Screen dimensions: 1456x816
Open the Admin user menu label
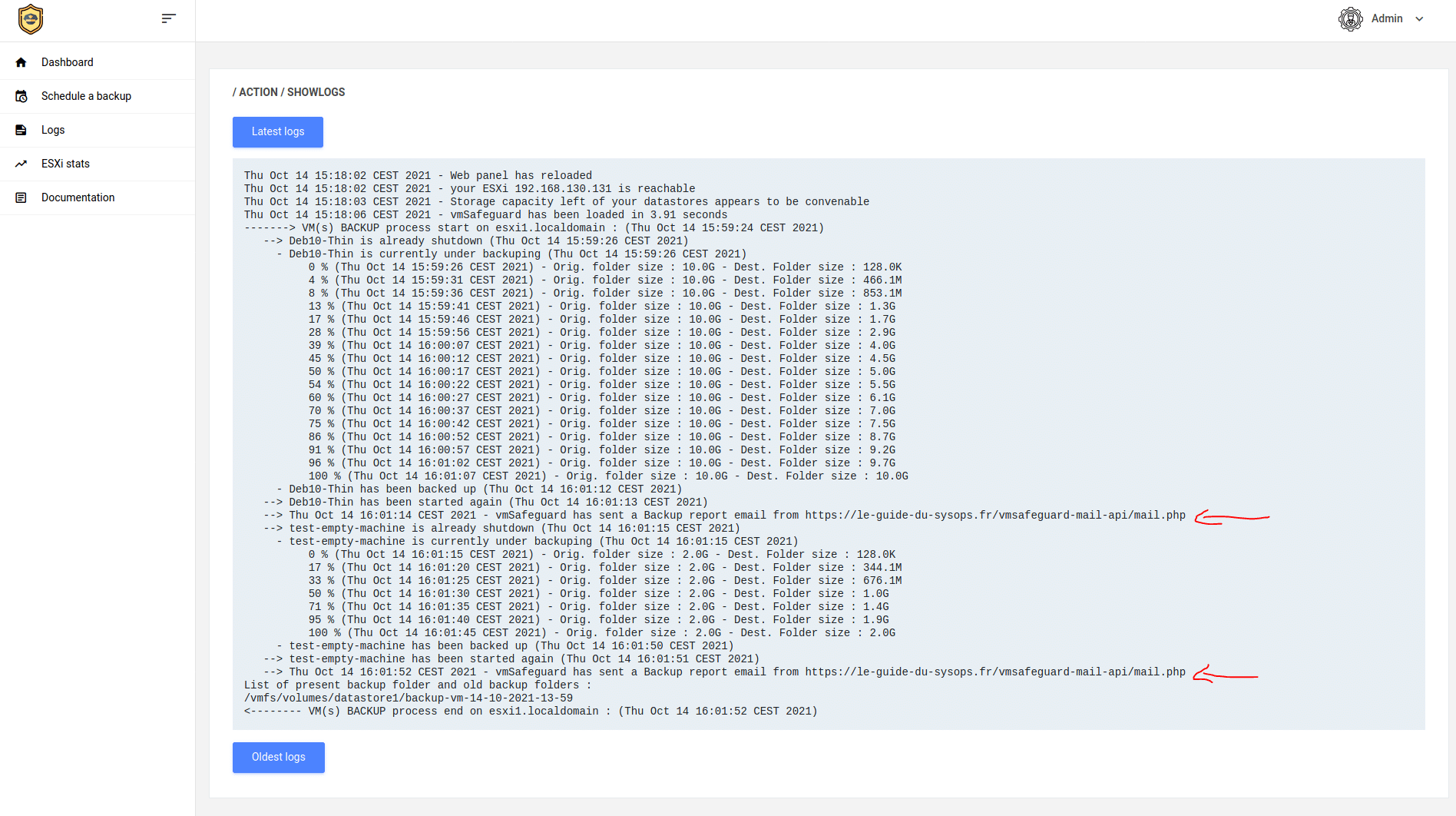coord(1387,18)
